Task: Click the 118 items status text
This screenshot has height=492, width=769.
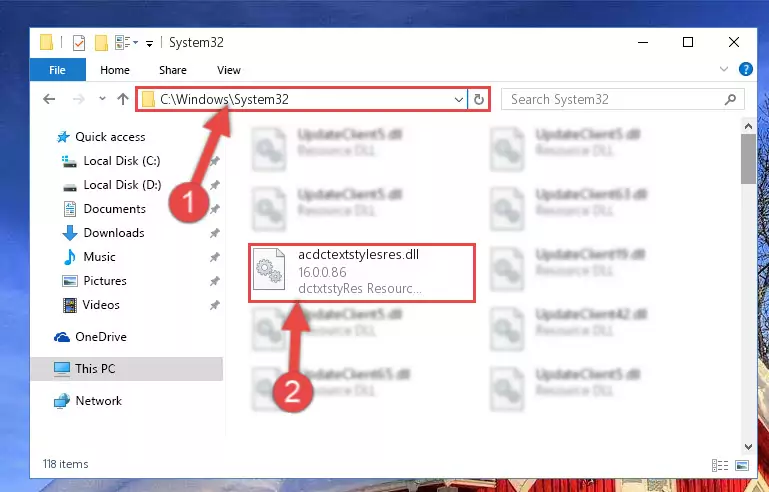Action: pos(65,464)
